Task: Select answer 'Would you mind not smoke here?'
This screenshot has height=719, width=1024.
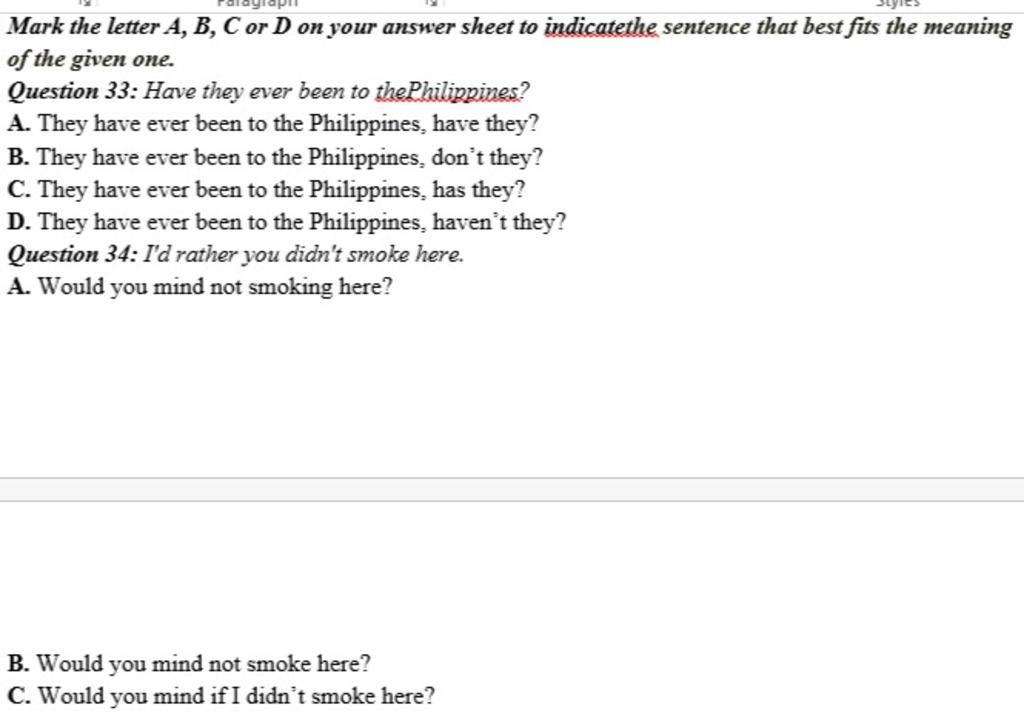Action: tap(189, 663)
